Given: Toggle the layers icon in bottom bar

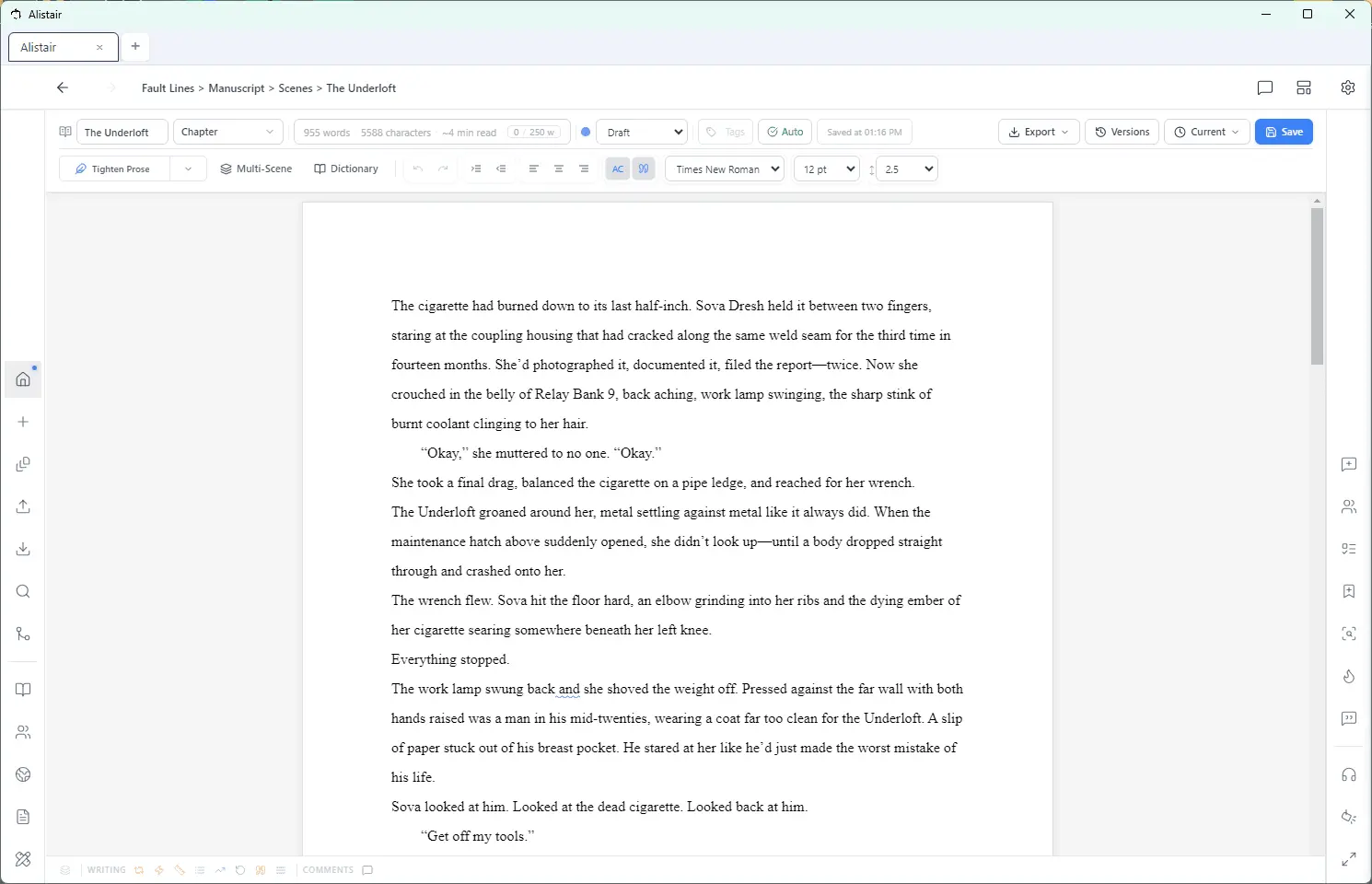Looking at the screenshot, I should [65, 870].
